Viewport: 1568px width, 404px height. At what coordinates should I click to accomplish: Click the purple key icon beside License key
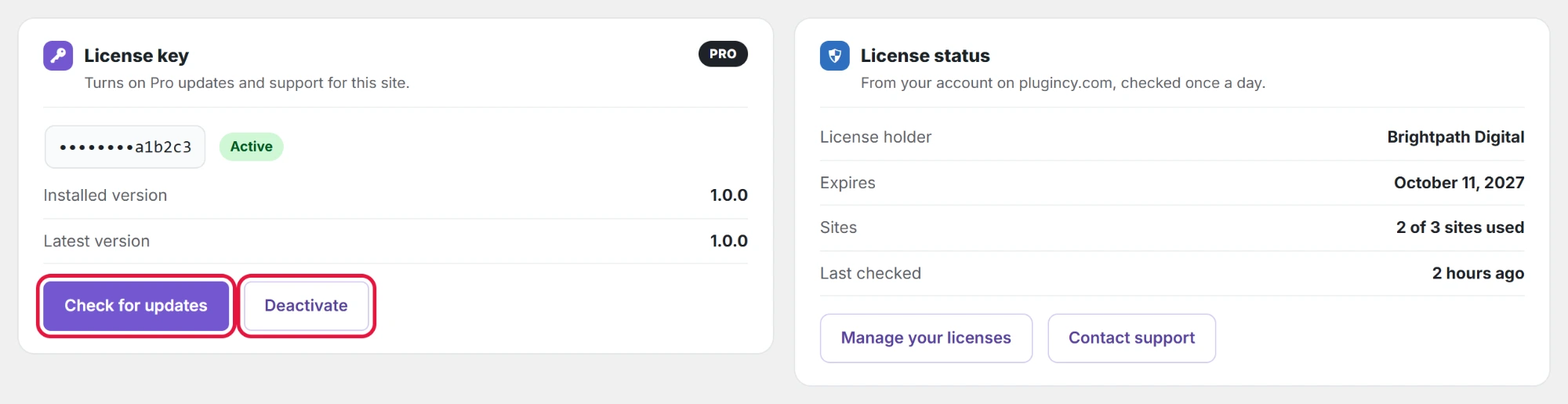tap(58, 56)
